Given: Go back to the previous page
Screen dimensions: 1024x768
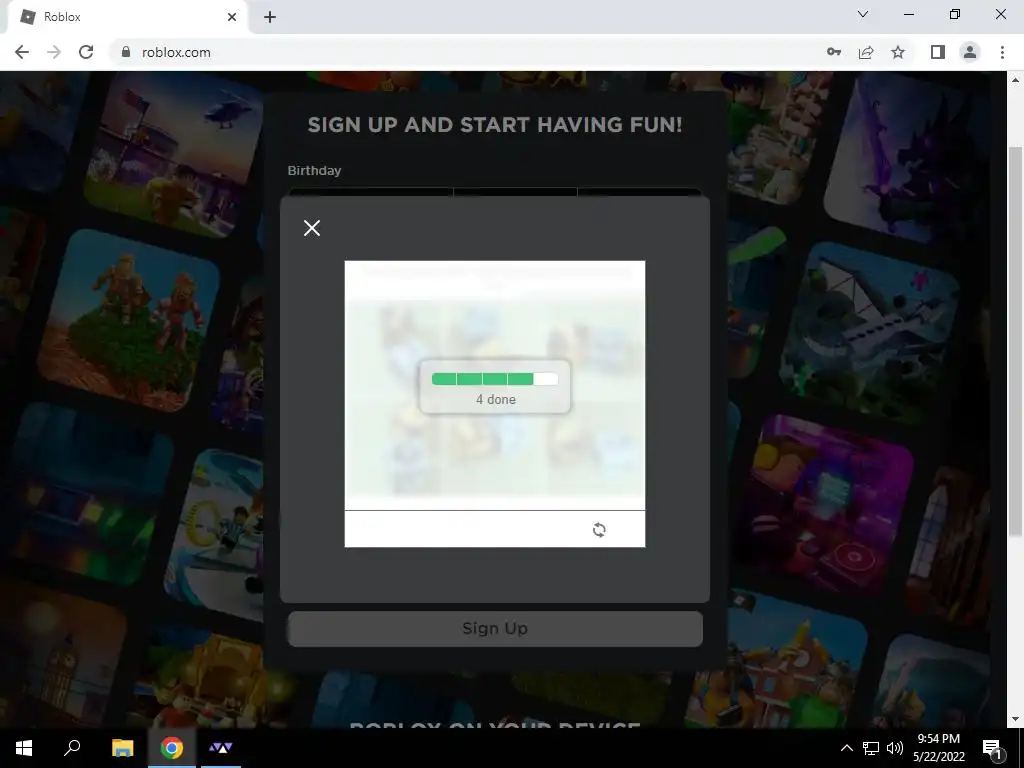Looking at the screenshot, I should click(x=22, y=52).
